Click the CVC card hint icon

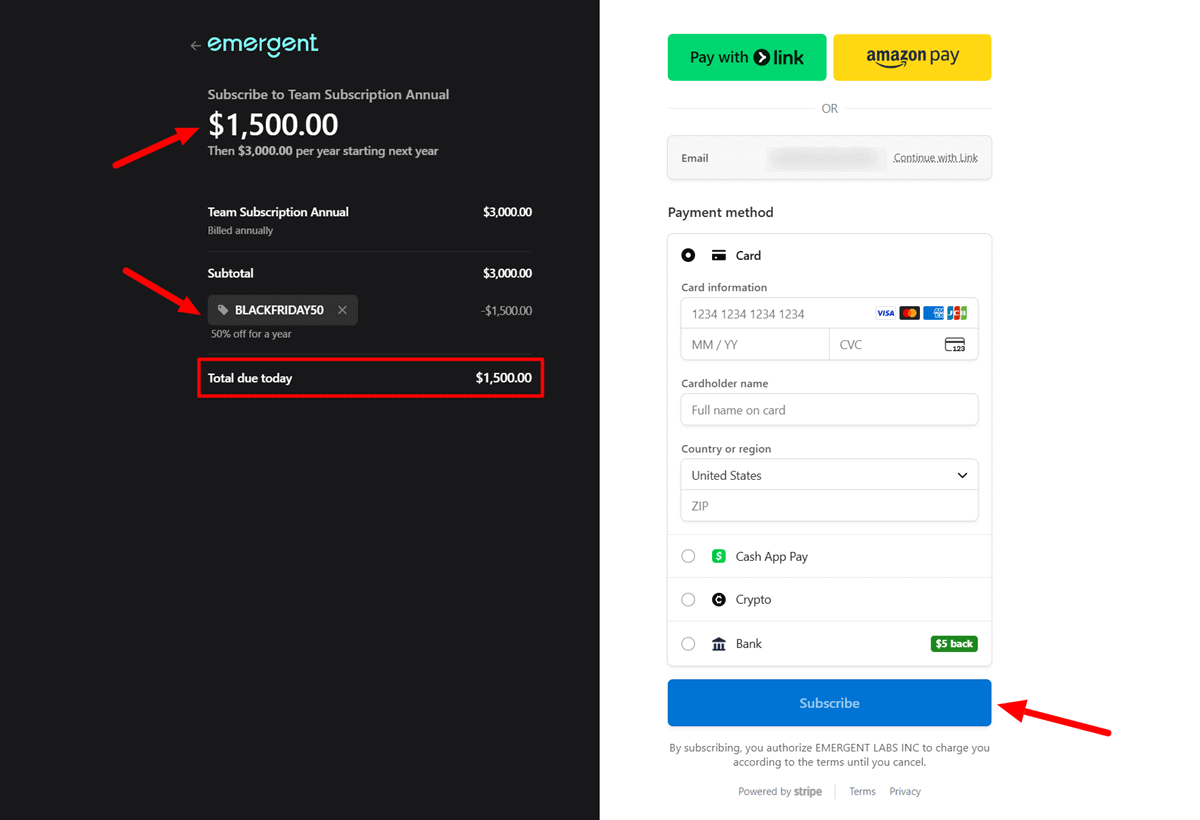957,344
